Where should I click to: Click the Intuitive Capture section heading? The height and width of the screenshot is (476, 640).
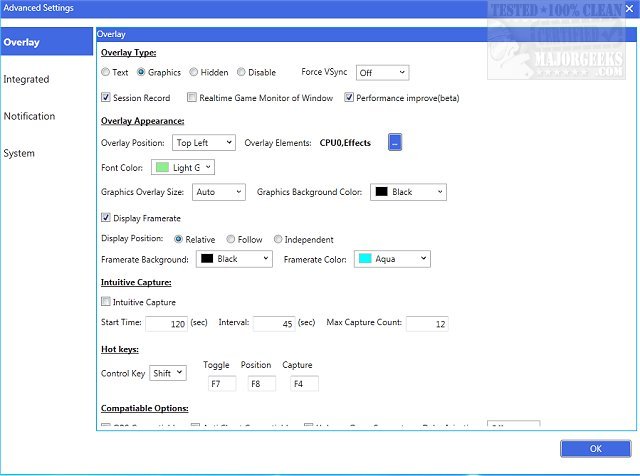(x=136, y=282)
